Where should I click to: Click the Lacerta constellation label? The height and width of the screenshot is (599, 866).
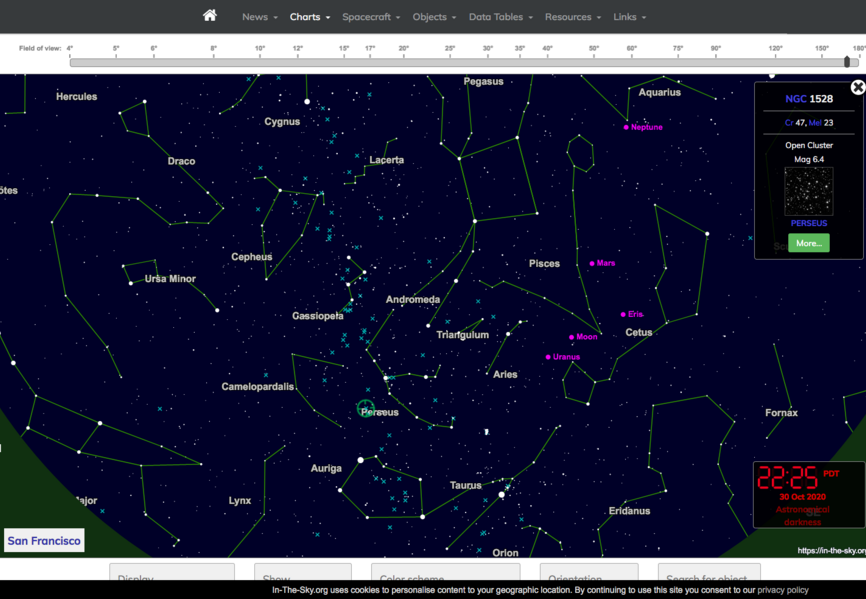386,160
